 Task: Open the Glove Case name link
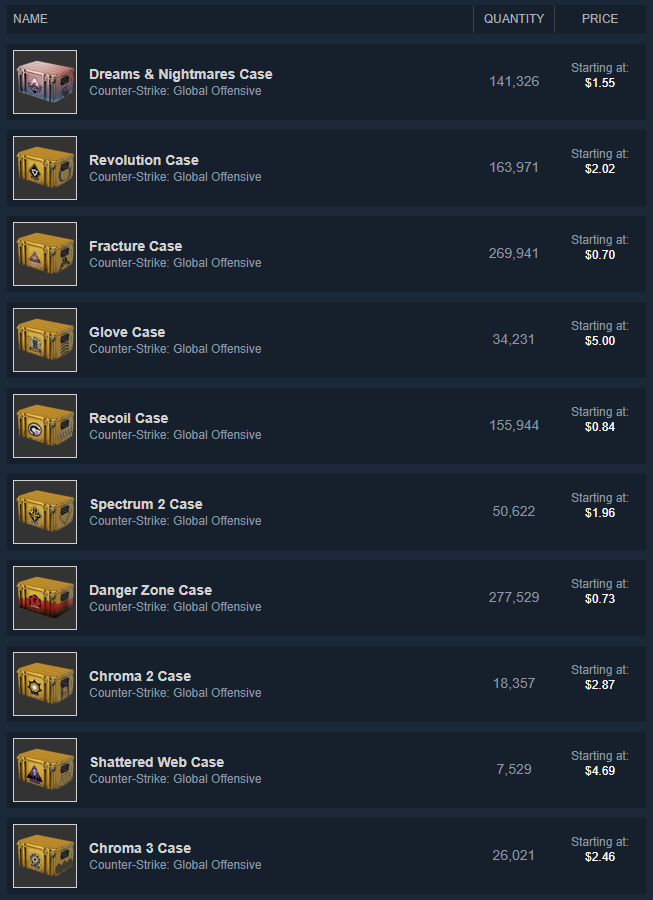pyautogui.click(x=127, y=332)
